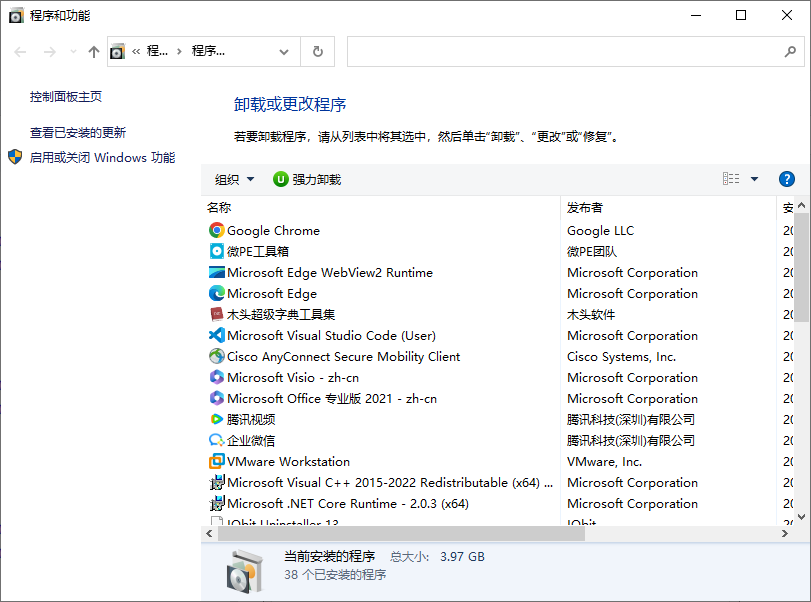Select the 腾讯视频 play icon
811x602 pixels.
[x=217, y=419]
